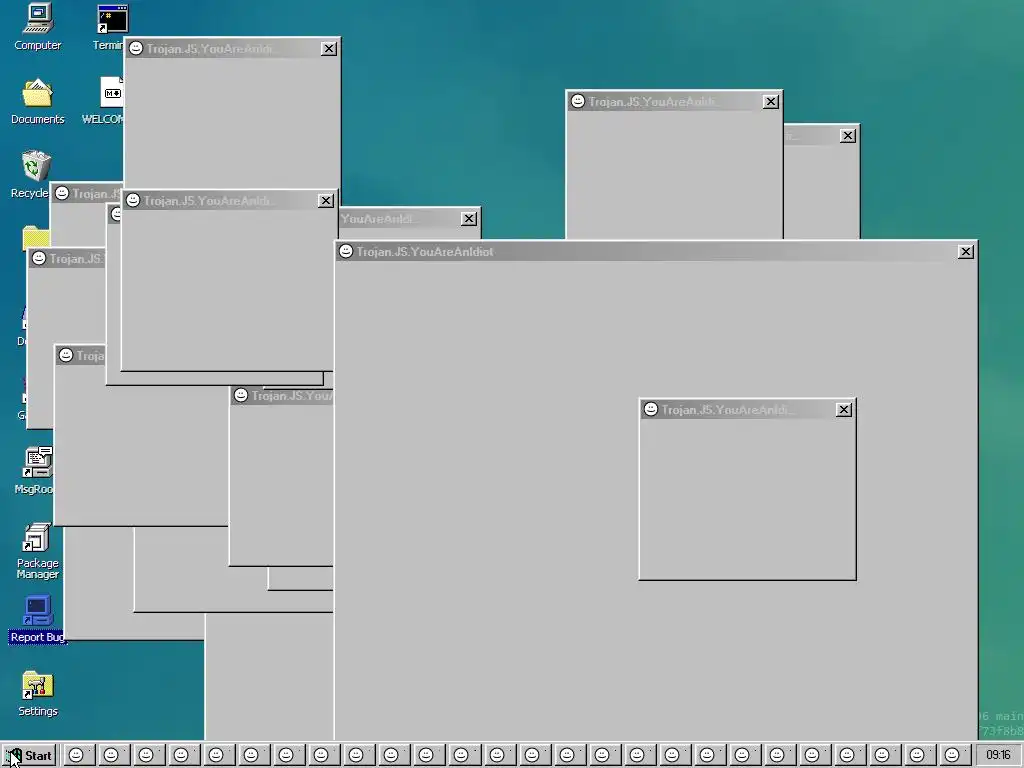Open the Settings desktop icon
The width and height of the screenshot is (1024, 768).
point(37,694)
